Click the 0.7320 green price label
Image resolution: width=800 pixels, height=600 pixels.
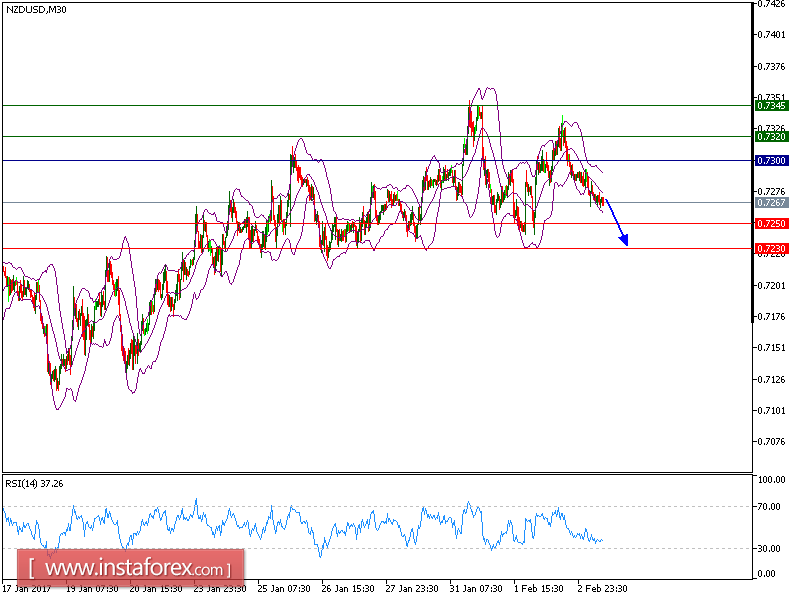coord(770,134)
